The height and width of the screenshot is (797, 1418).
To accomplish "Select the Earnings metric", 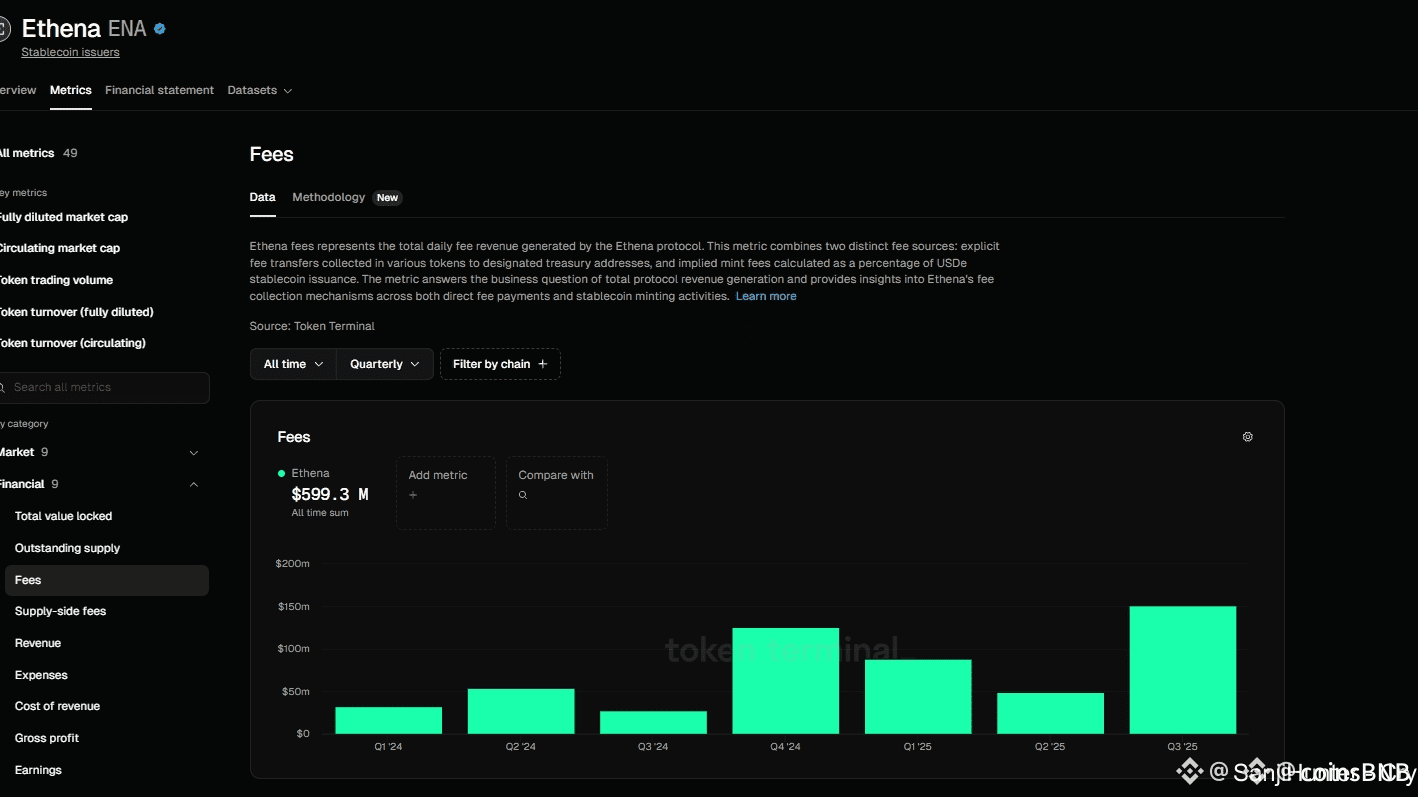I will click(x=38, y=770).
